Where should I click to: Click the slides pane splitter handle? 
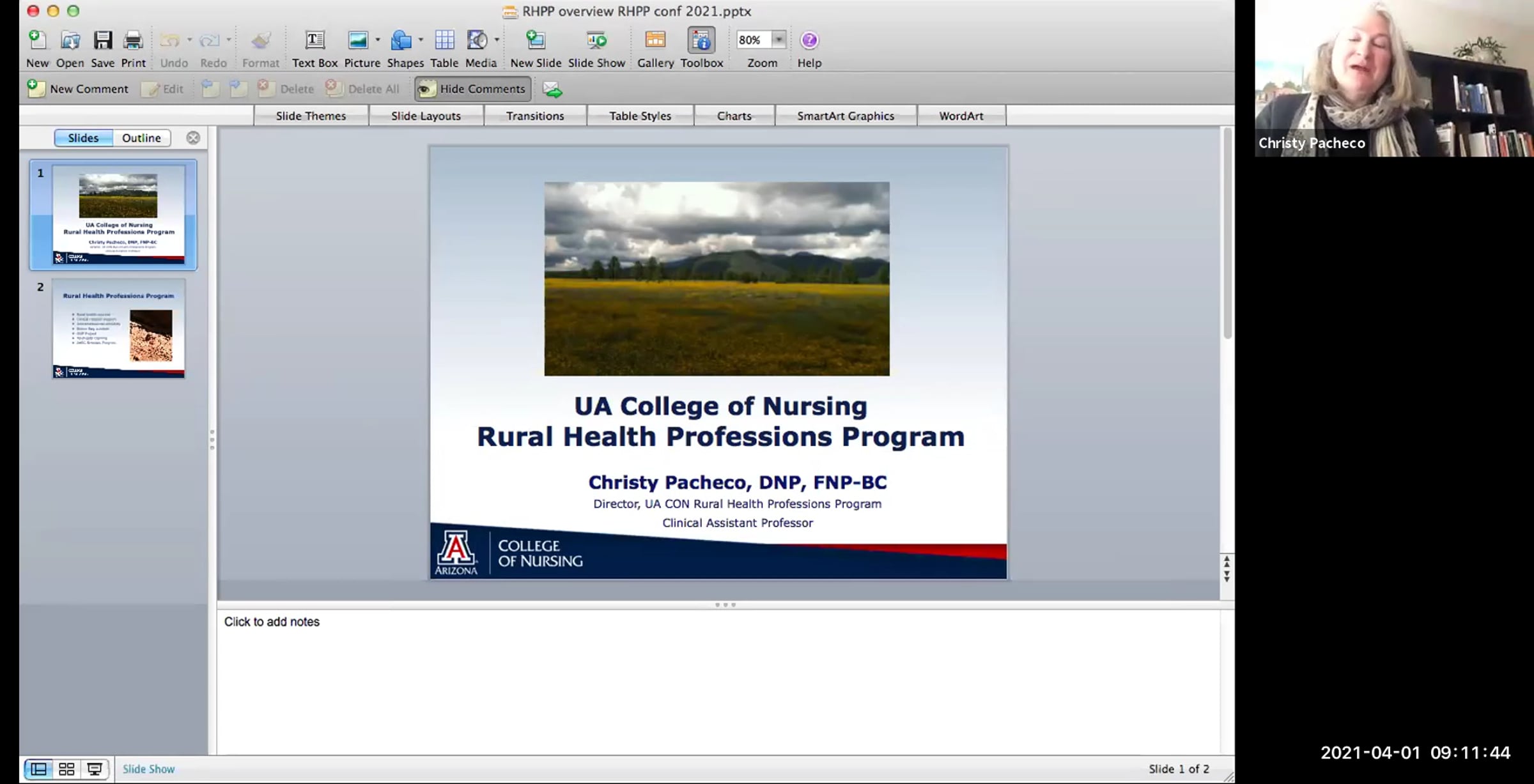212,440
